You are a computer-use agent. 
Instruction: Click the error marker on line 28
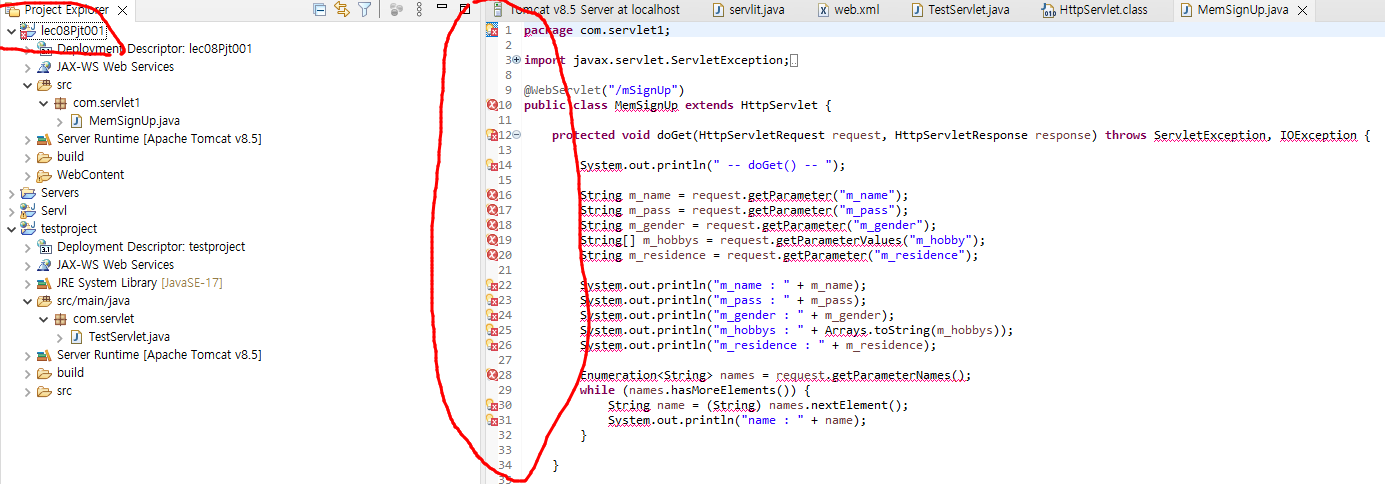[x=491, y=375]
